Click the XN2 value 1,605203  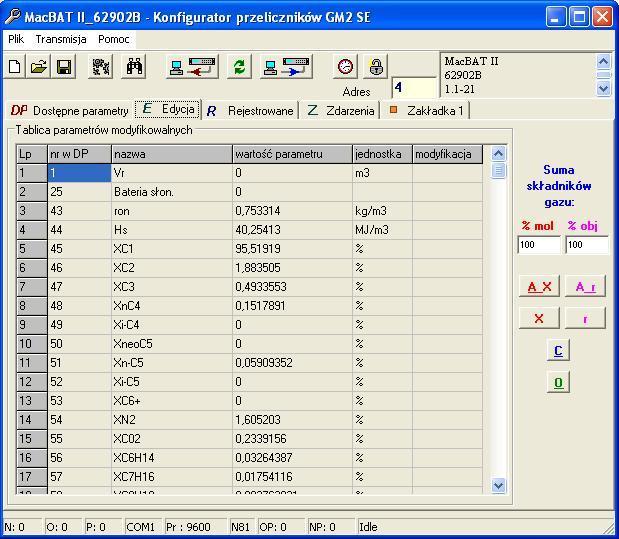[x=293, y=420]
